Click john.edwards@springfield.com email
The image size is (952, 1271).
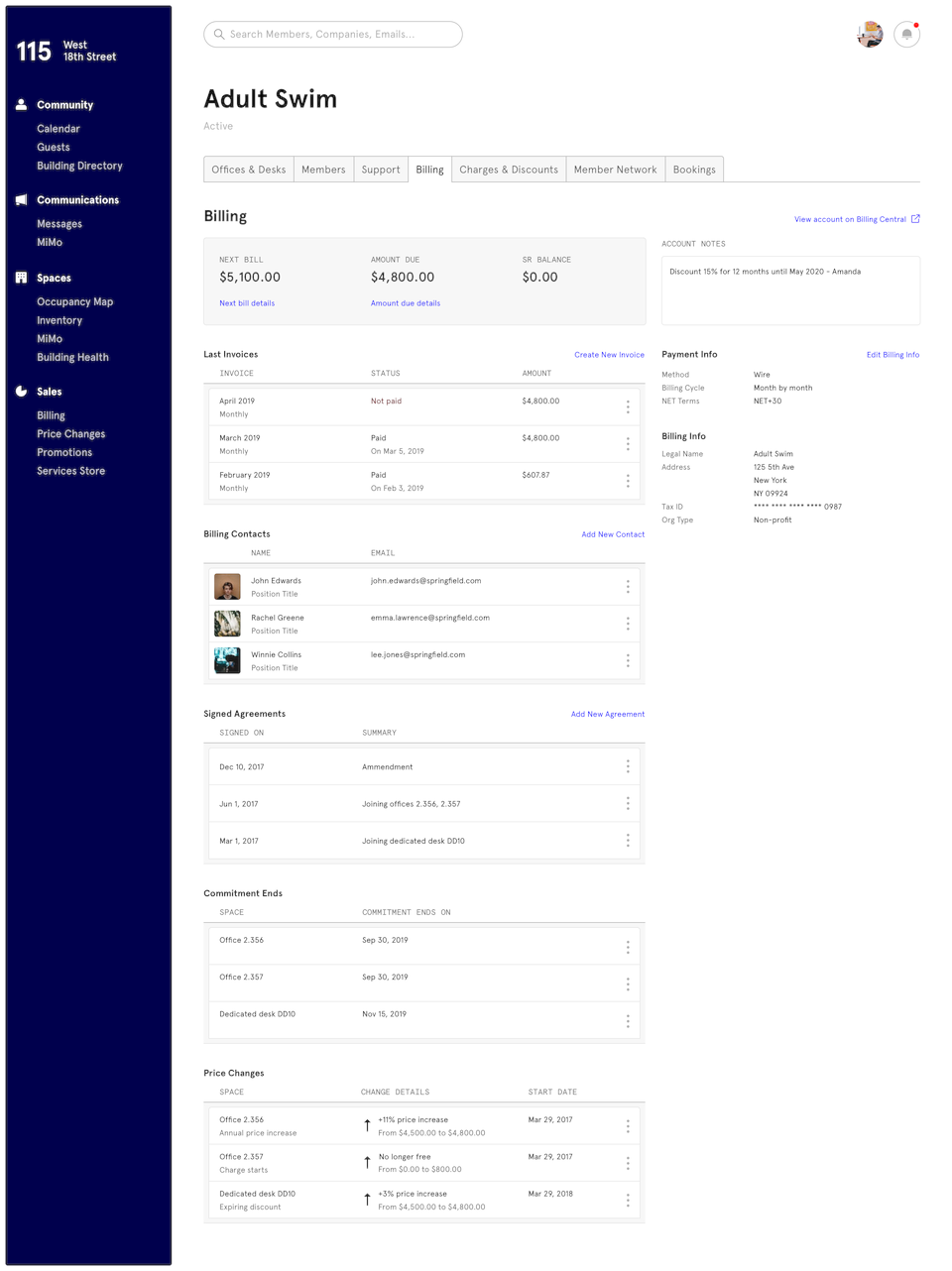coord(425,581)
